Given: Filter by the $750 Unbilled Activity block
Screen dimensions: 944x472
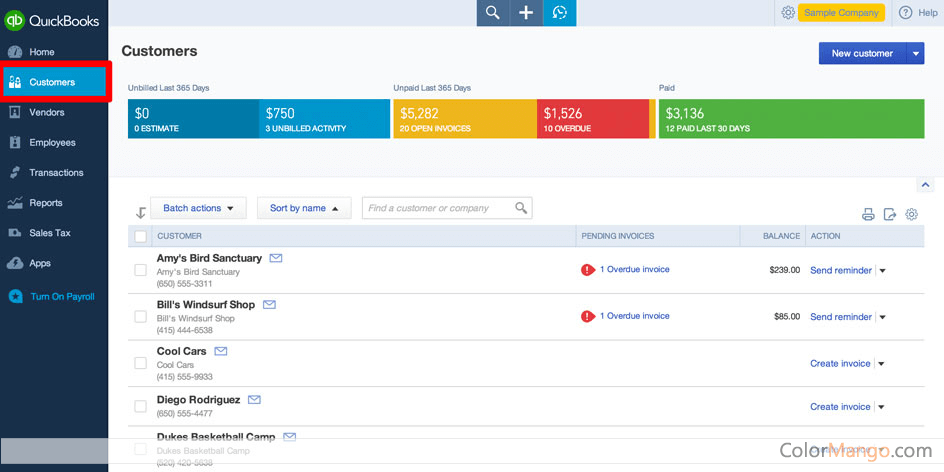Looking at the screenshot, I should point(324,119).
